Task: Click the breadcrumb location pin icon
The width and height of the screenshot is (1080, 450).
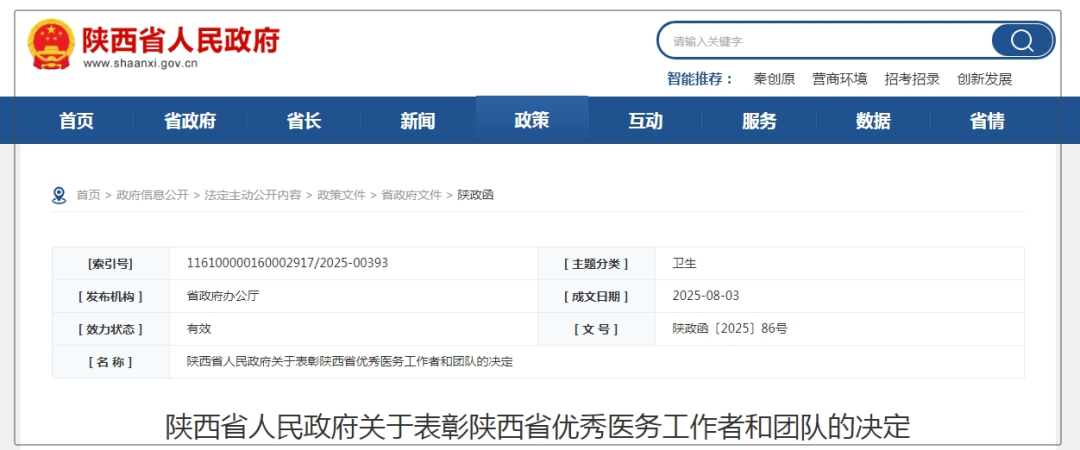Action: [59, 195]
